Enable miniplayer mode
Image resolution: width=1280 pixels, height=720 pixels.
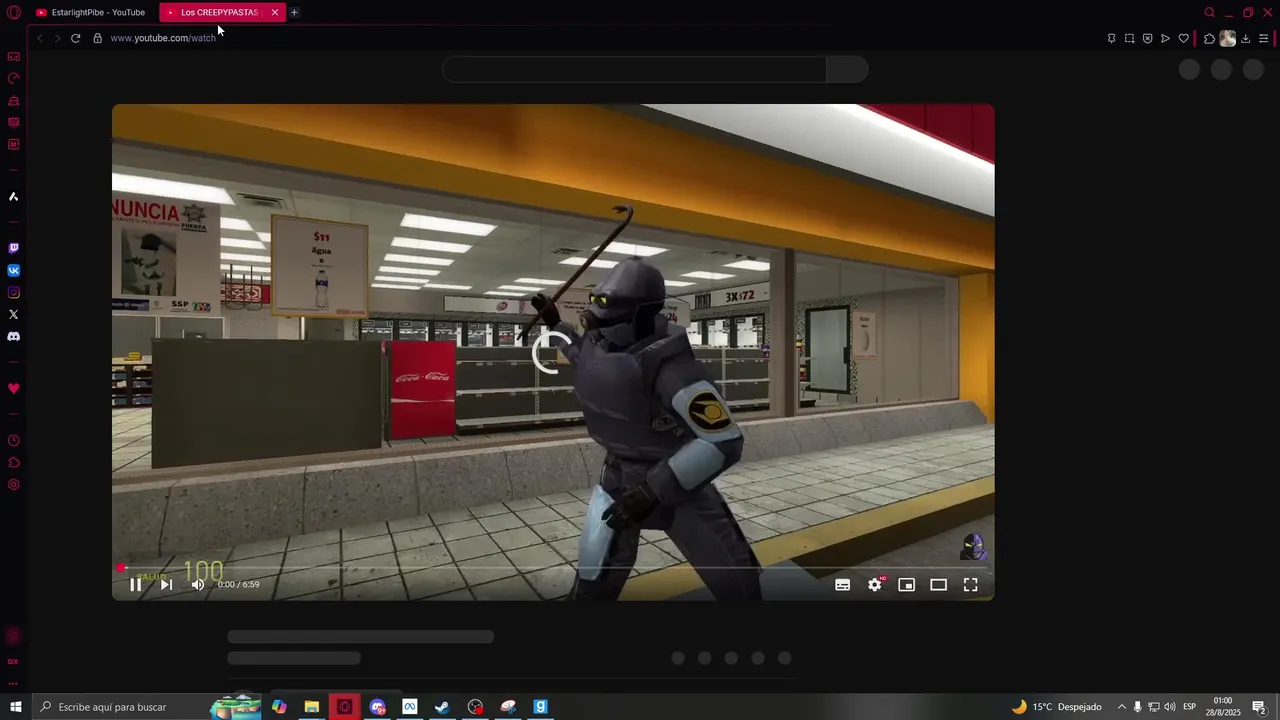point(906,585)
